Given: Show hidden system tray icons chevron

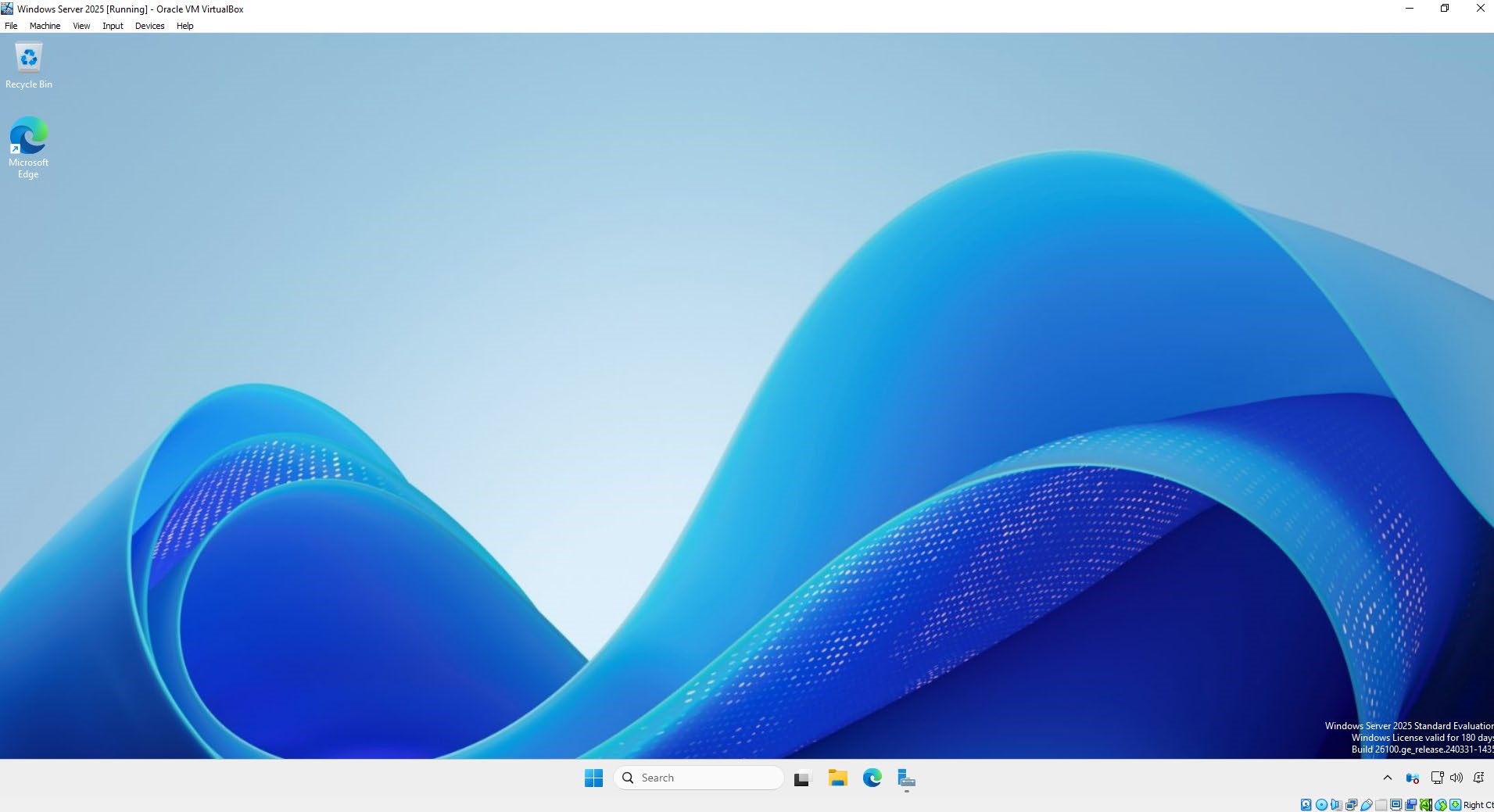Looking at the screenshot, I should [x=1388, y=778].
